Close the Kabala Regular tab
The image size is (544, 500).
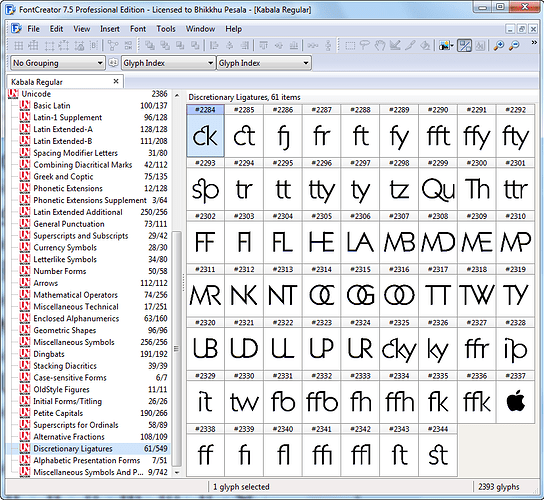click(116, 81)
